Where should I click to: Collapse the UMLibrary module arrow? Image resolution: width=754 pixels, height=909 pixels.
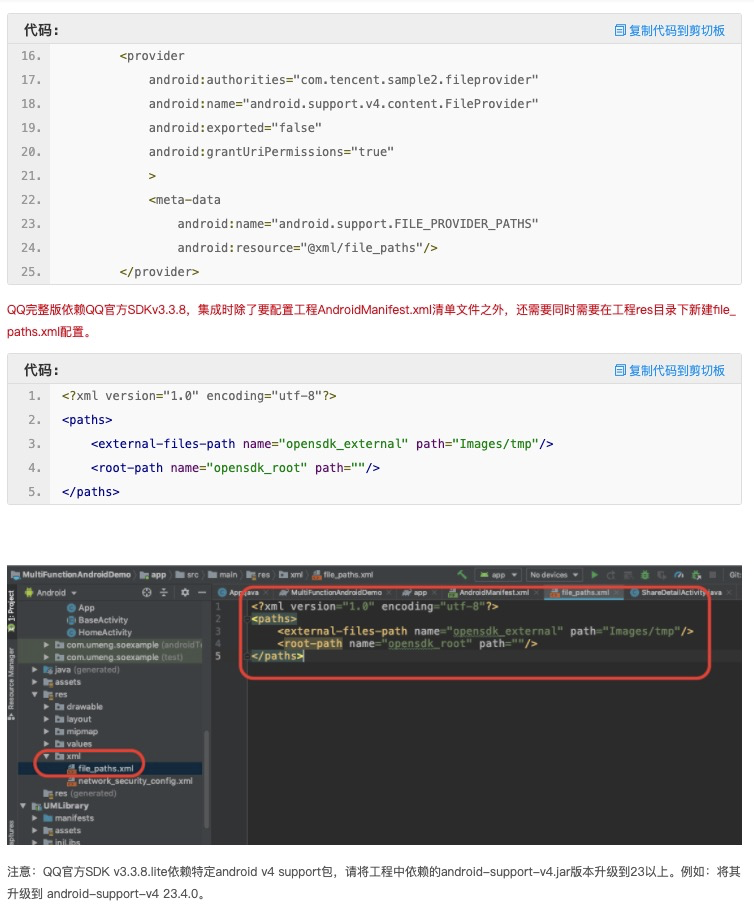(23, 806)
